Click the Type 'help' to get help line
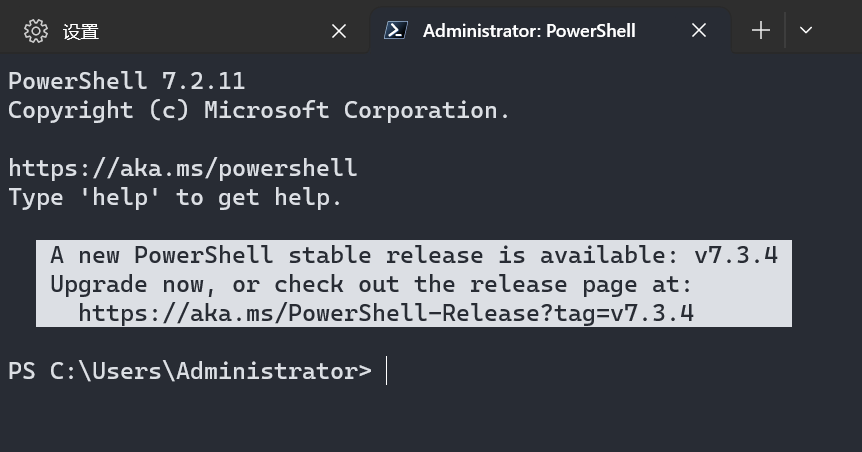862x452 pixels. [x=175, y=197]
